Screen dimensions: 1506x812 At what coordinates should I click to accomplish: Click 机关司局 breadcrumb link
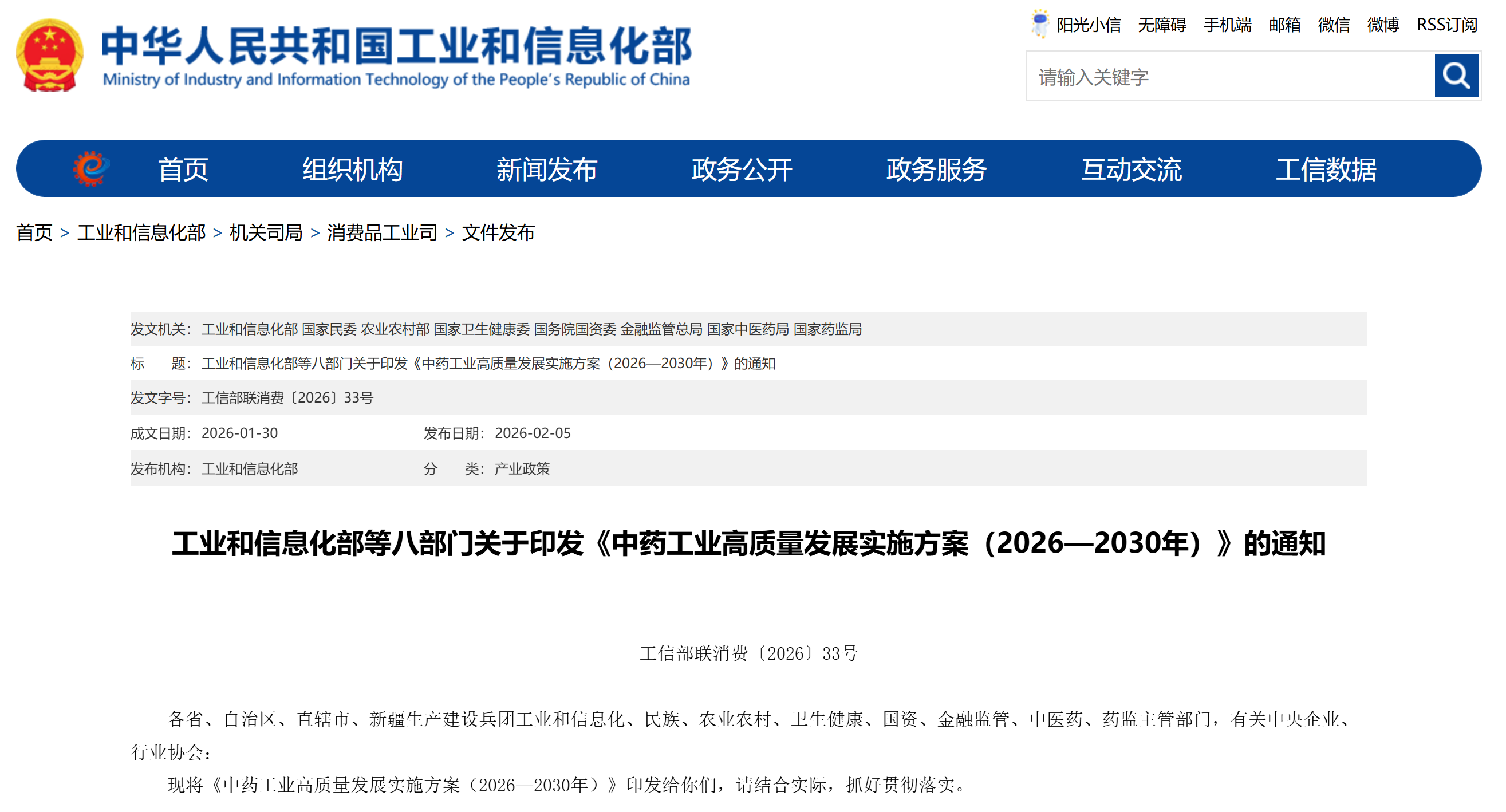pyautogui.click(x=266, y=232)
